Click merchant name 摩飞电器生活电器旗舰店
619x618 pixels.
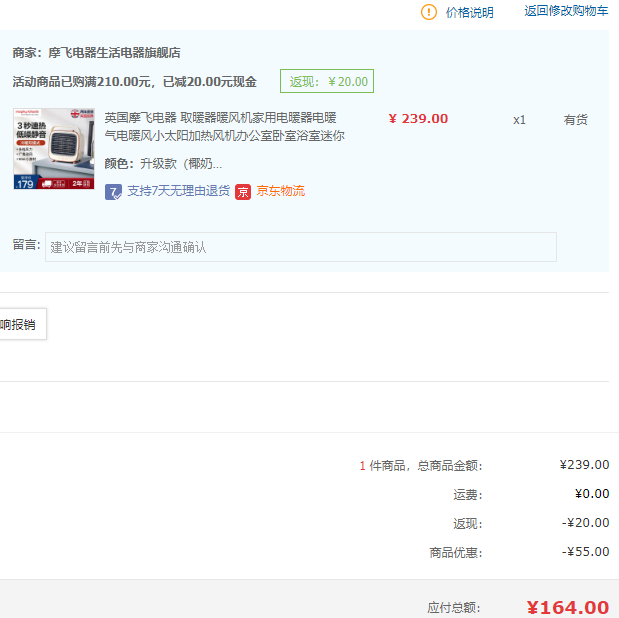[114, 53]
